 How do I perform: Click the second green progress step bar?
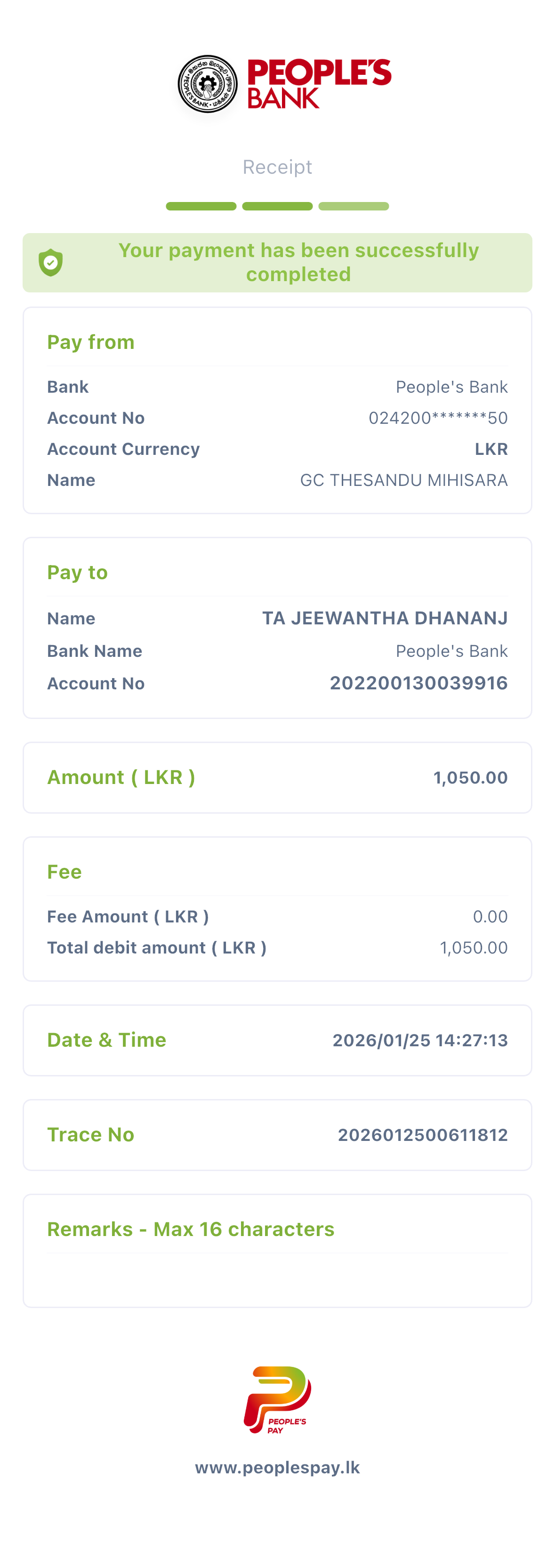278,206
